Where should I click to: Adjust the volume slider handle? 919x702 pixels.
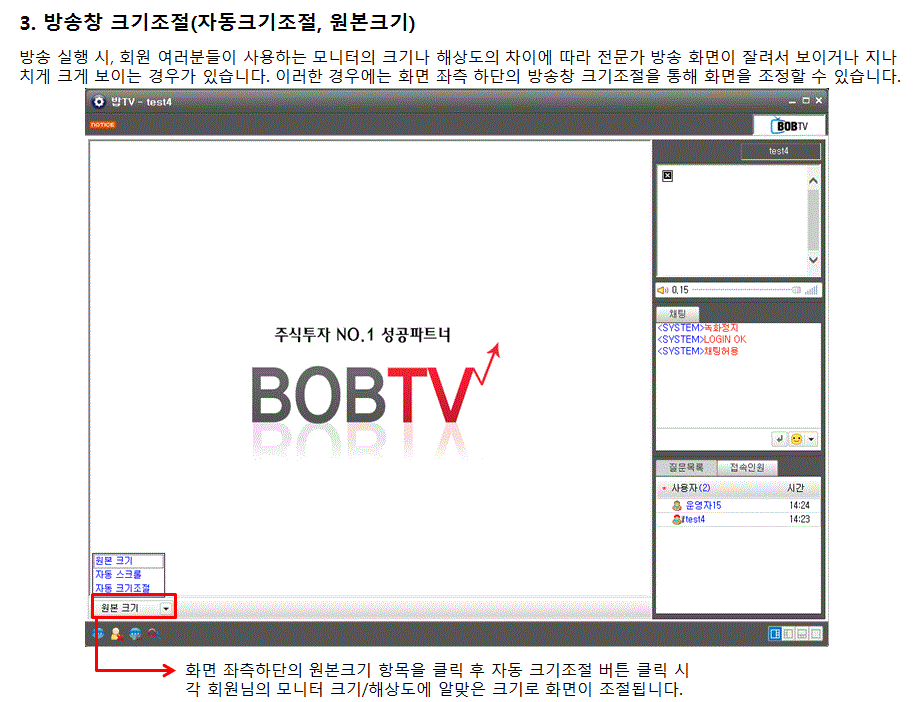coord(797,290)
